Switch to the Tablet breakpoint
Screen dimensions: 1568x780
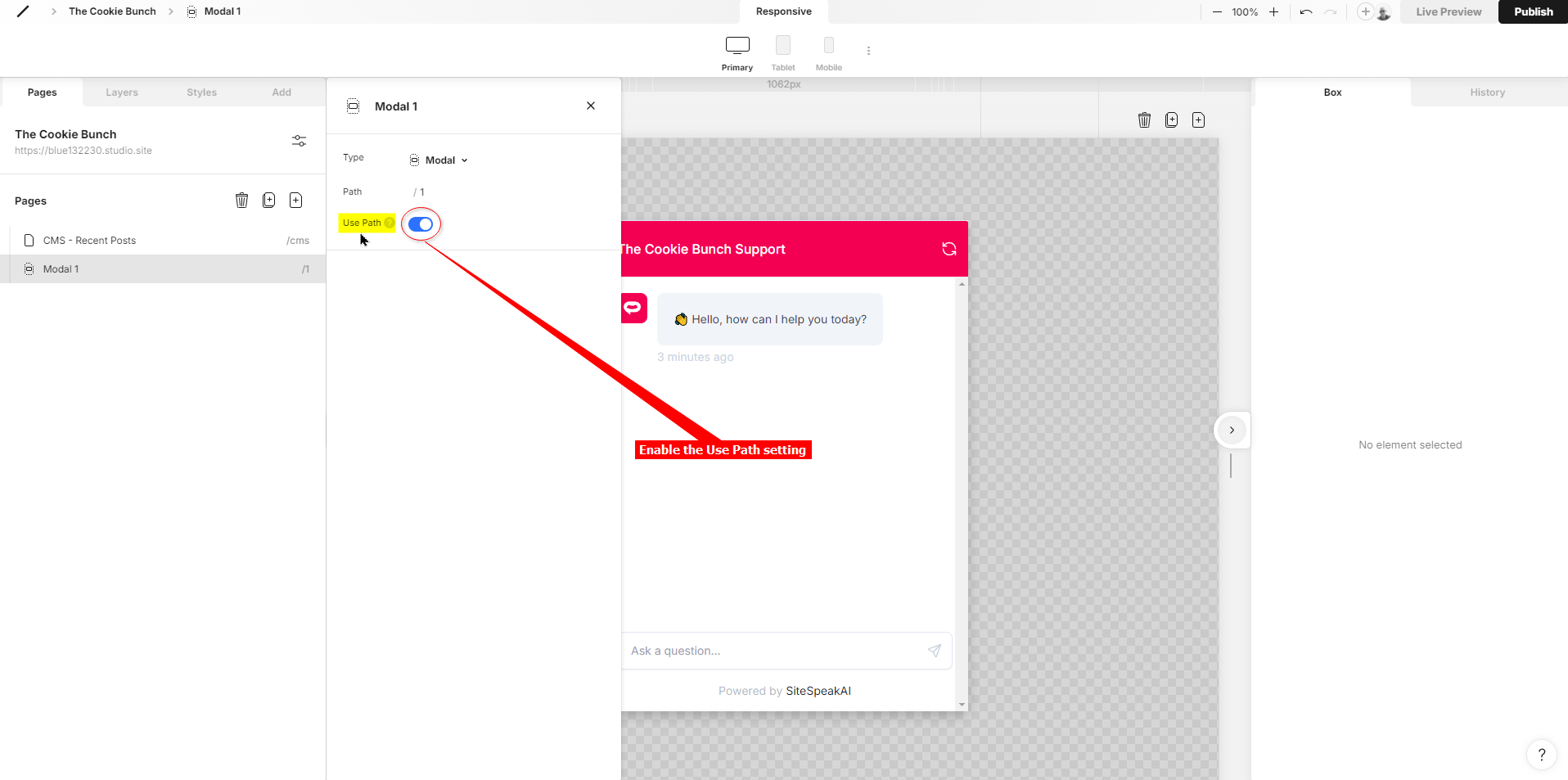(x=783, y=53)
